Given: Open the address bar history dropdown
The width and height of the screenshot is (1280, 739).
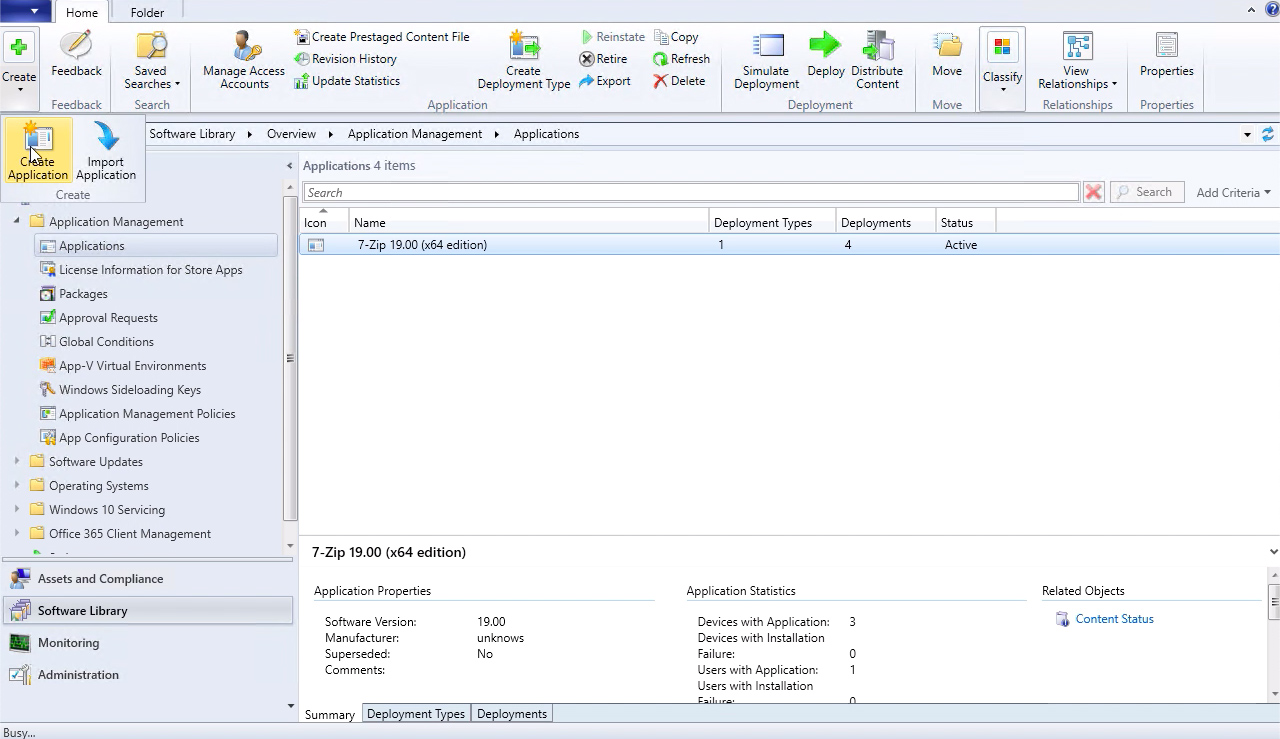Looking at the screenshot, I should [x=1247, y=134].
